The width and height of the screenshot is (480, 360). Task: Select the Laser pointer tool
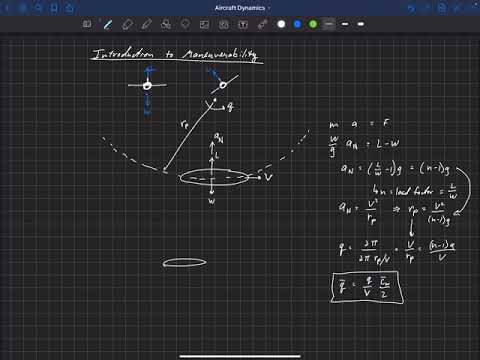pyautogui.click(x=262, y=24)
